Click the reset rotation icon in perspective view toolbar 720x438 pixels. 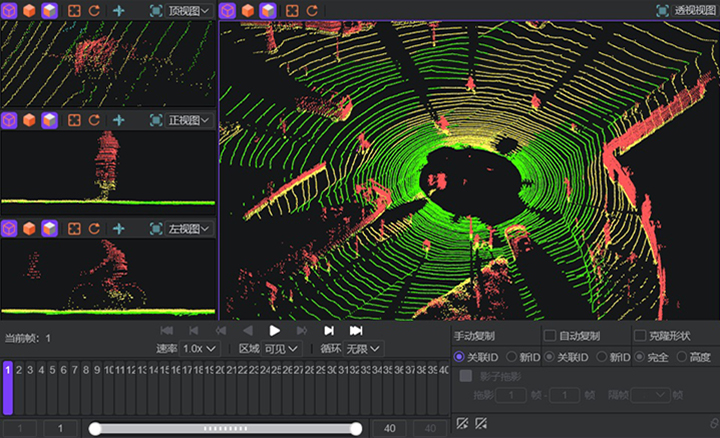pyautogui.click(x=313, y=10)
